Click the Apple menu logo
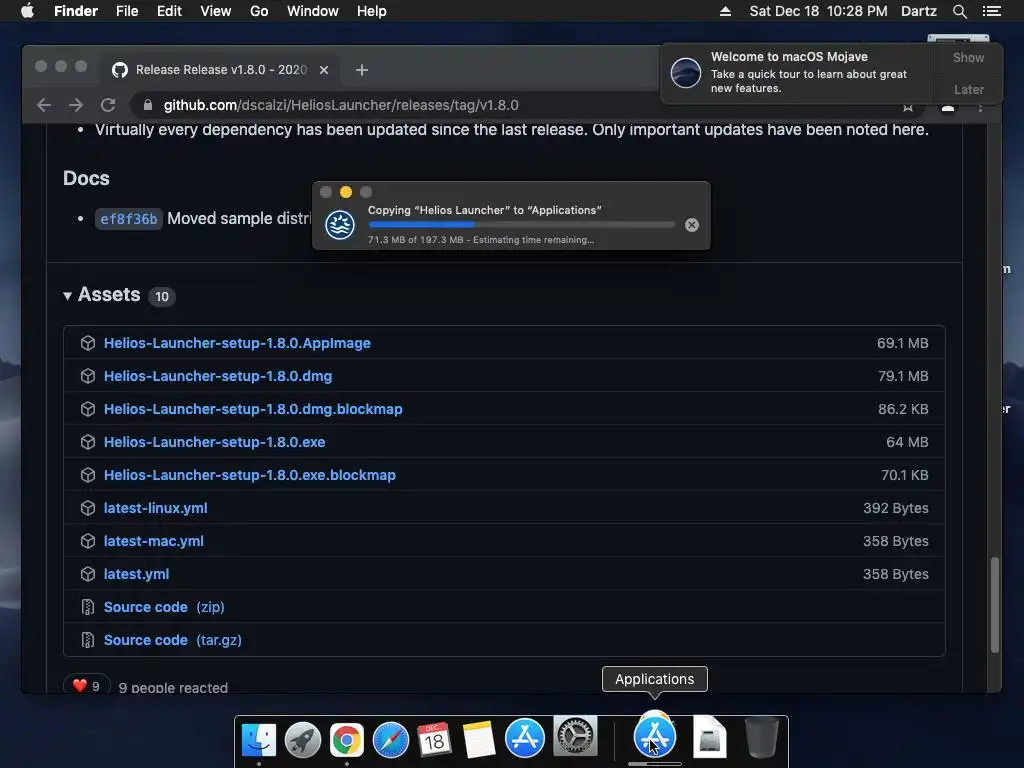 27,11
